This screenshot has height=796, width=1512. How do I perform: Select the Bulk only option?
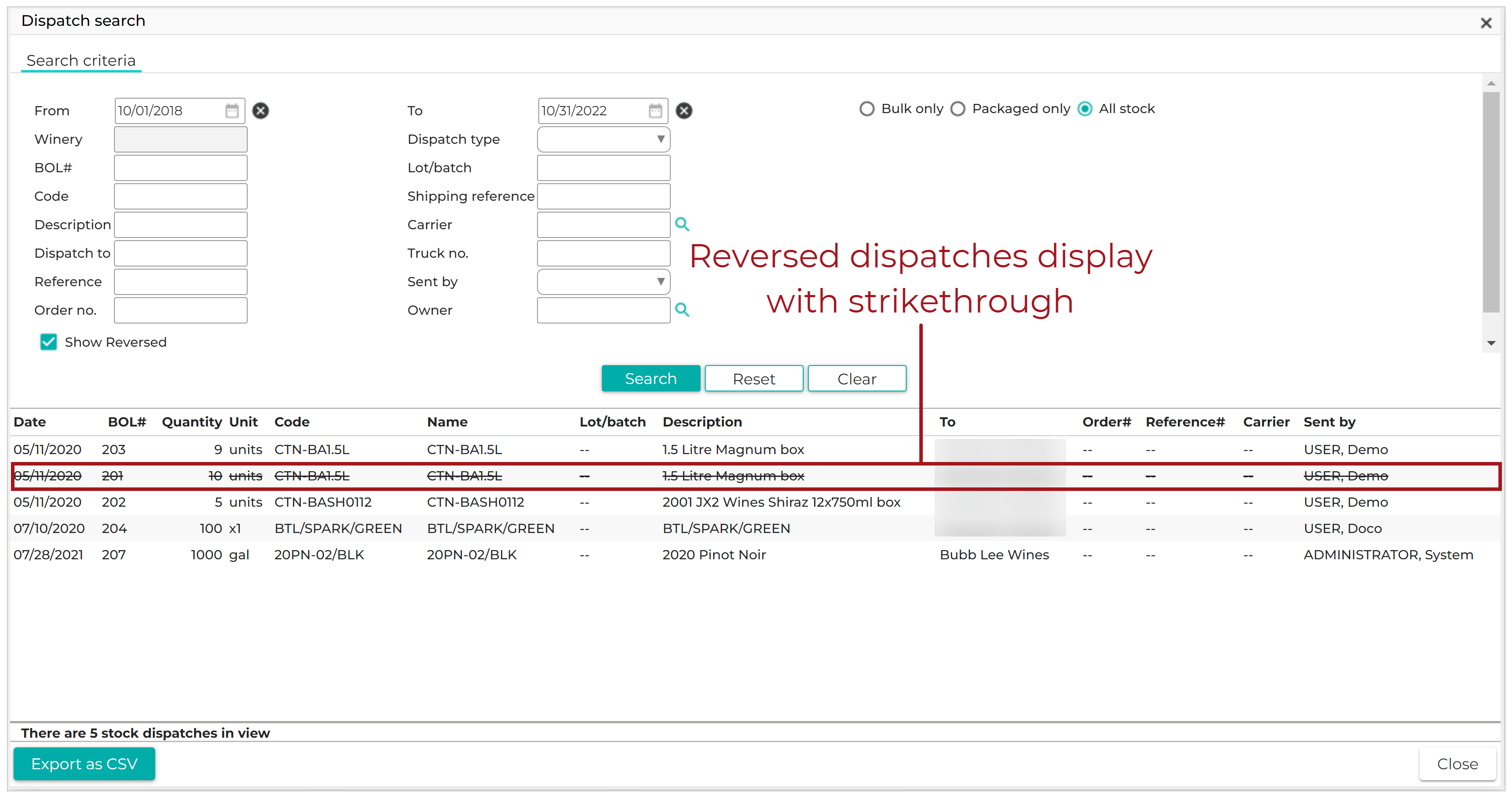[866, 109]
